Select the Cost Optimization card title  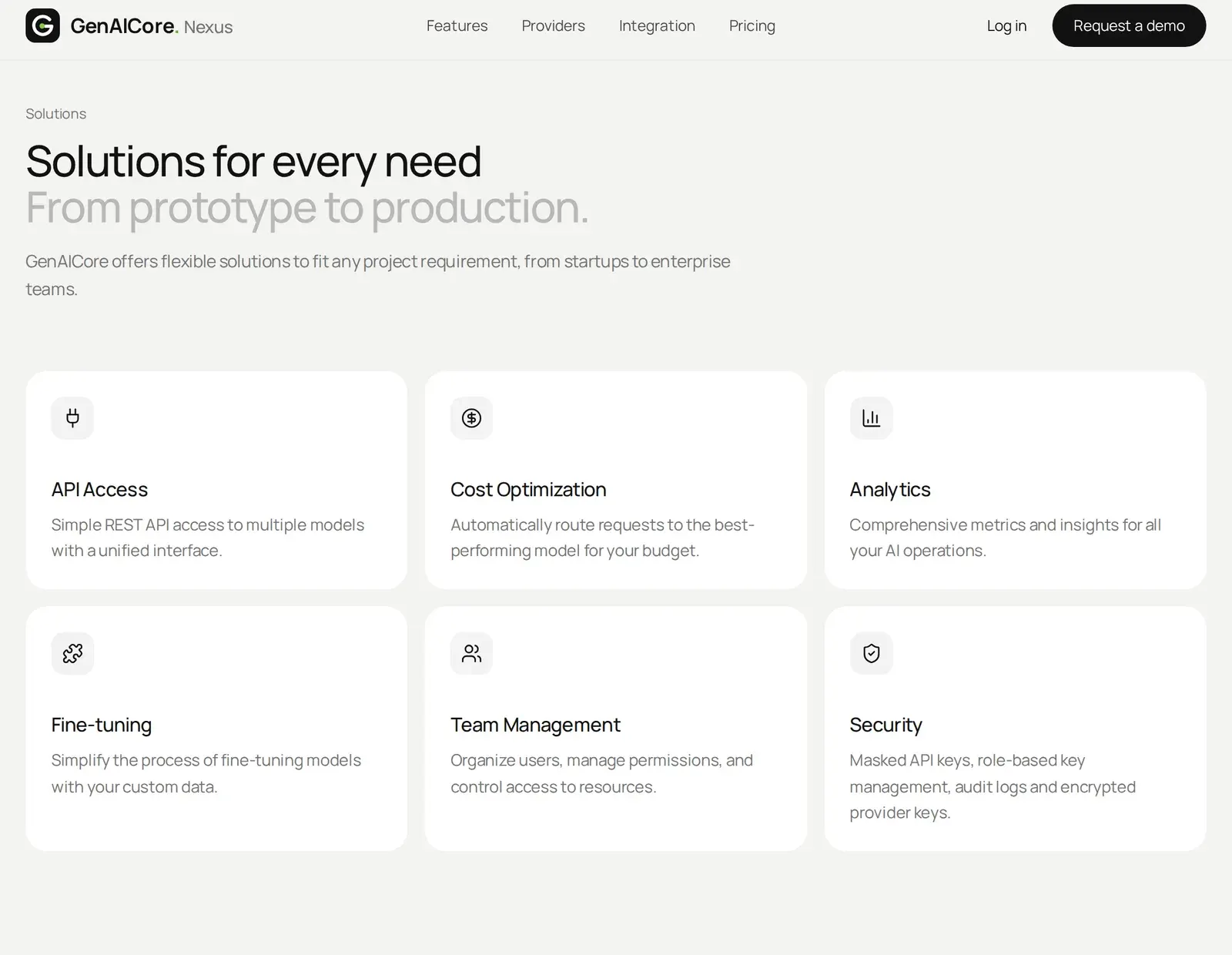point(528,489)
